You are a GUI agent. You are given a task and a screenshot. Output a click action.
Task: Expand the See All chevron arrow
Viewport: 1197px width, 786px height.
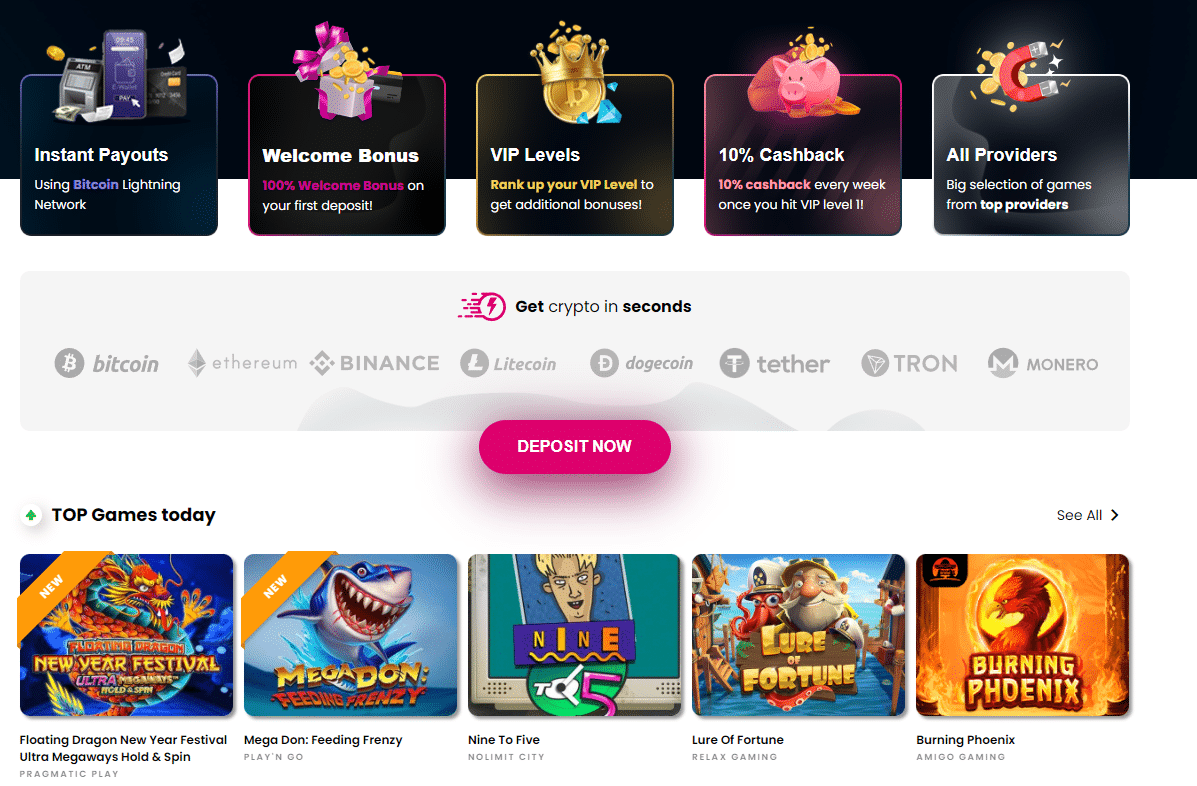(x=1115, y=515)
